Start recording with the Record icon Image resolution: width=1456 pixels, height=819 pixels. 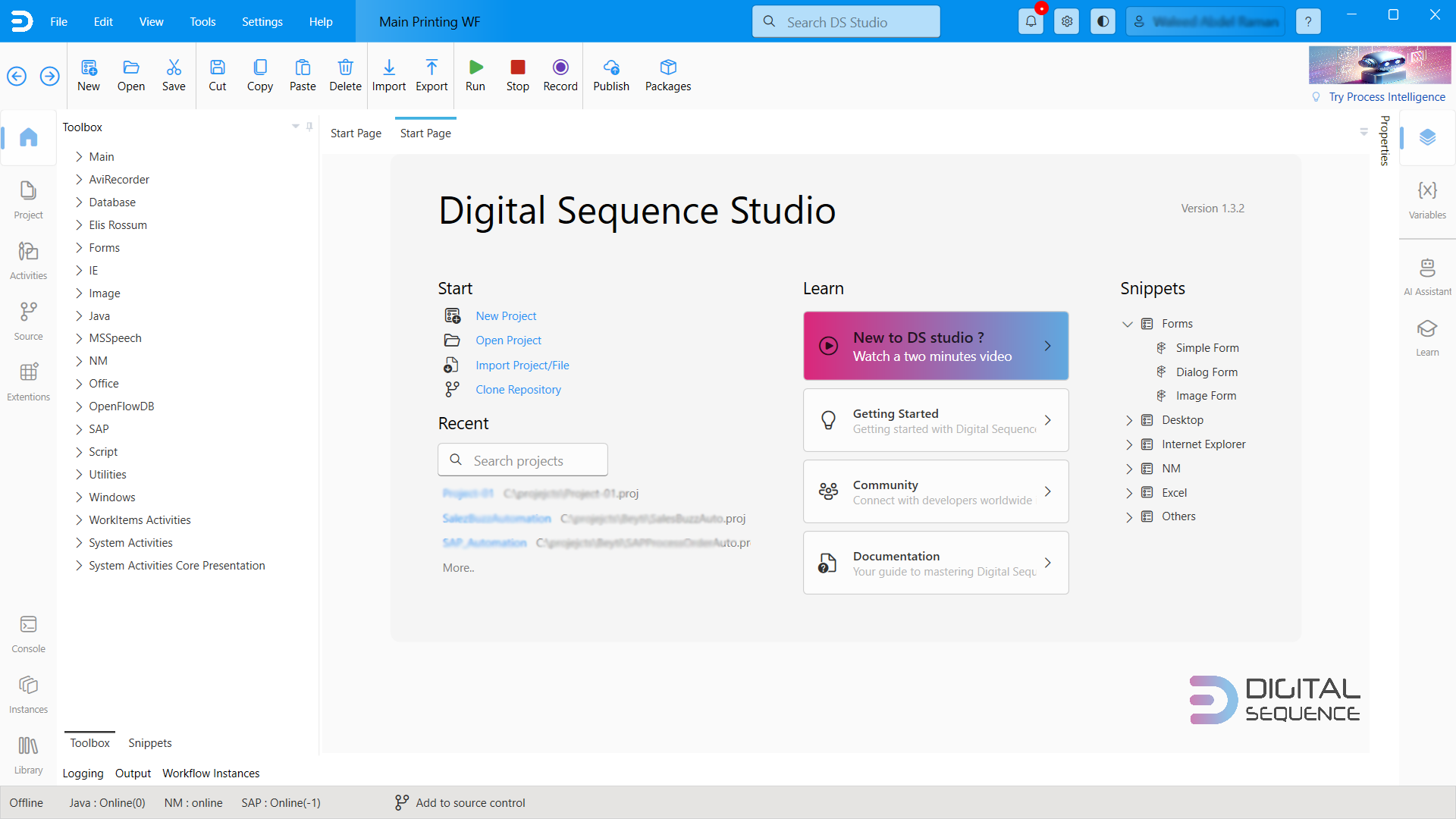click(560, 75)
